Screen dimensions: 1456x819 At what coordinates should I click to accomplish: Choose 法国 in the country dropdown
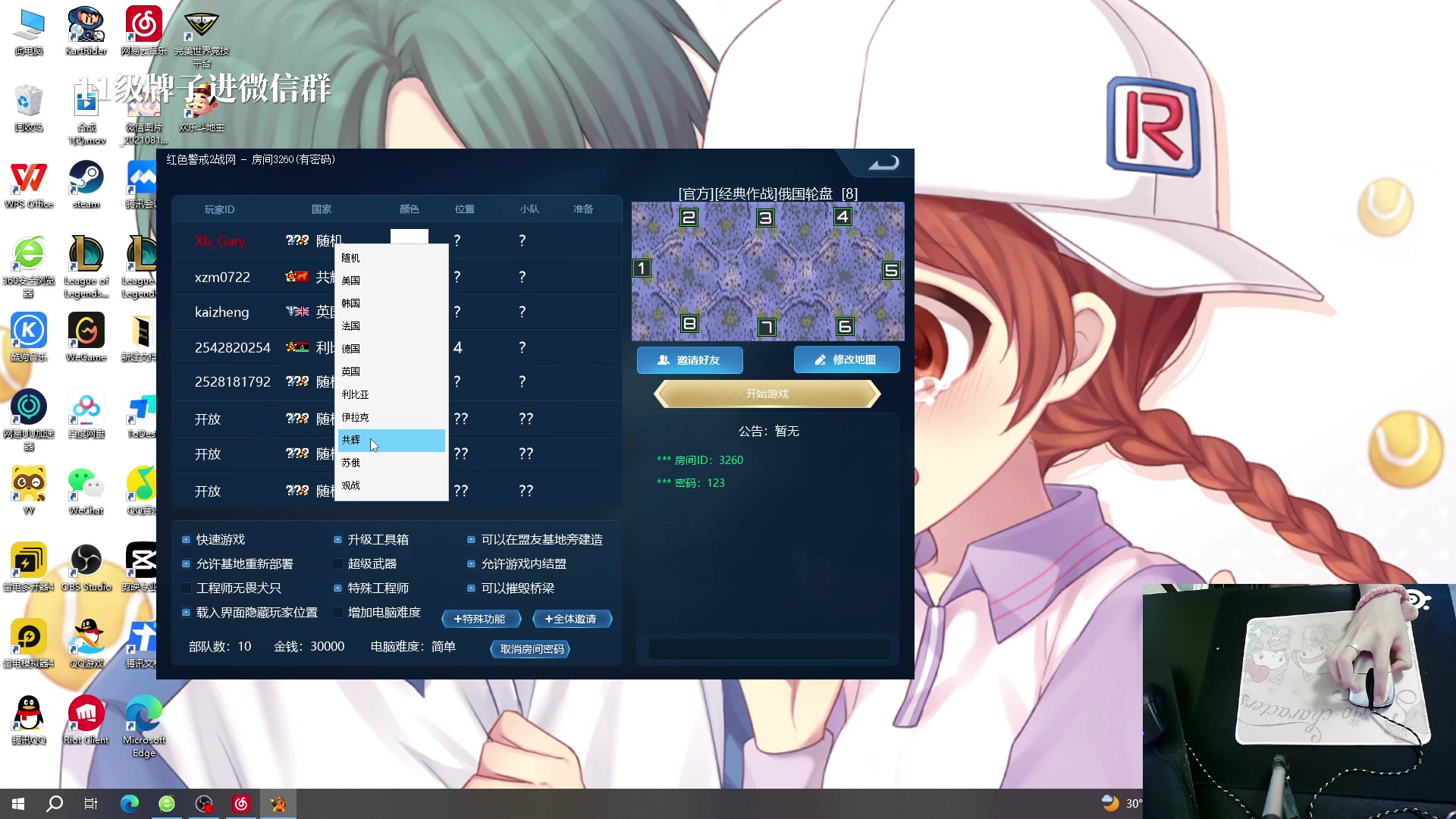point(391,326)
